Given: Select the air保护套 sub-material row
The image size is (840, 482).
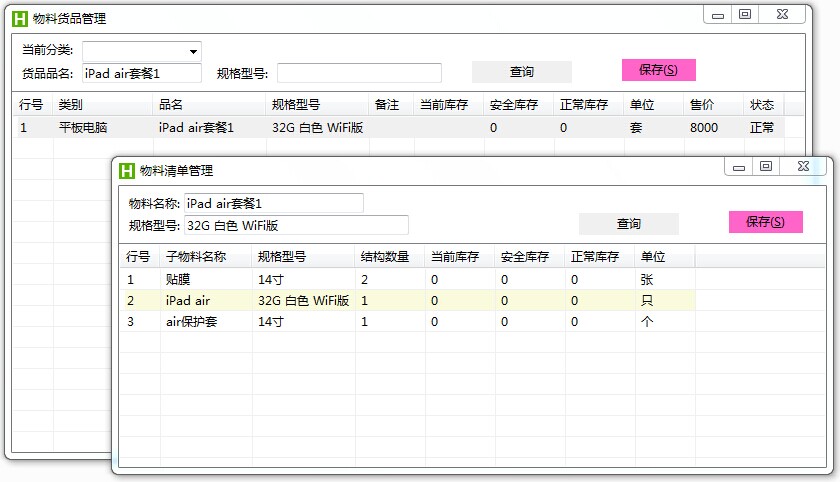Looking at the screenshot, I should click(408, 322).
